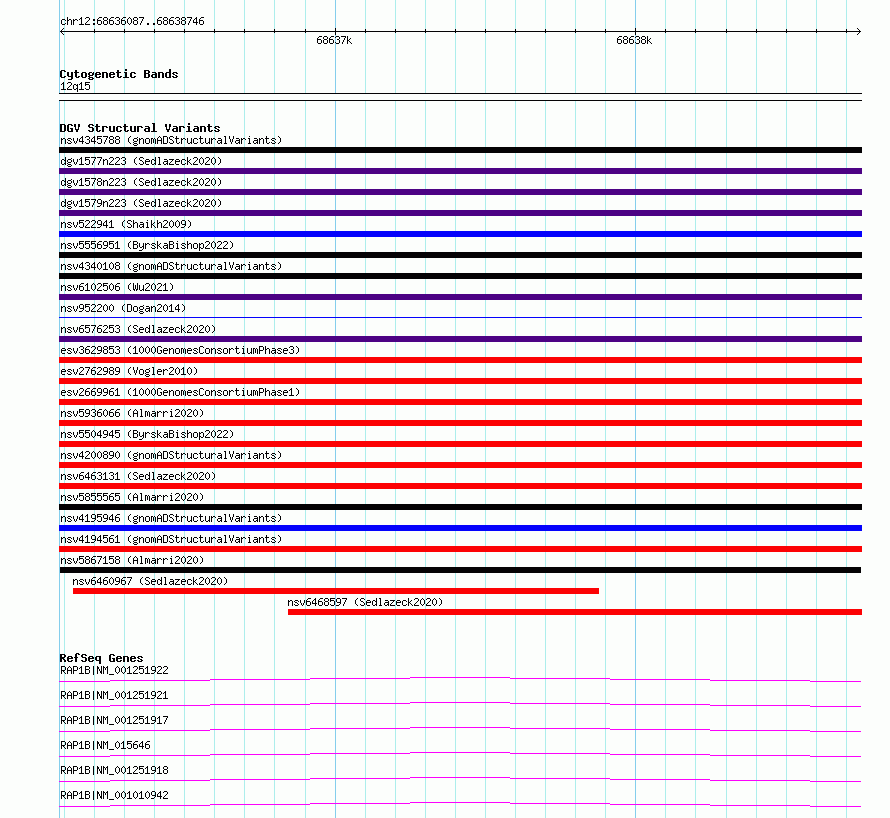Click esv3629853 (1000GenomesConsortiumPhase3) label
890x818 pixels.
[180, 350]
